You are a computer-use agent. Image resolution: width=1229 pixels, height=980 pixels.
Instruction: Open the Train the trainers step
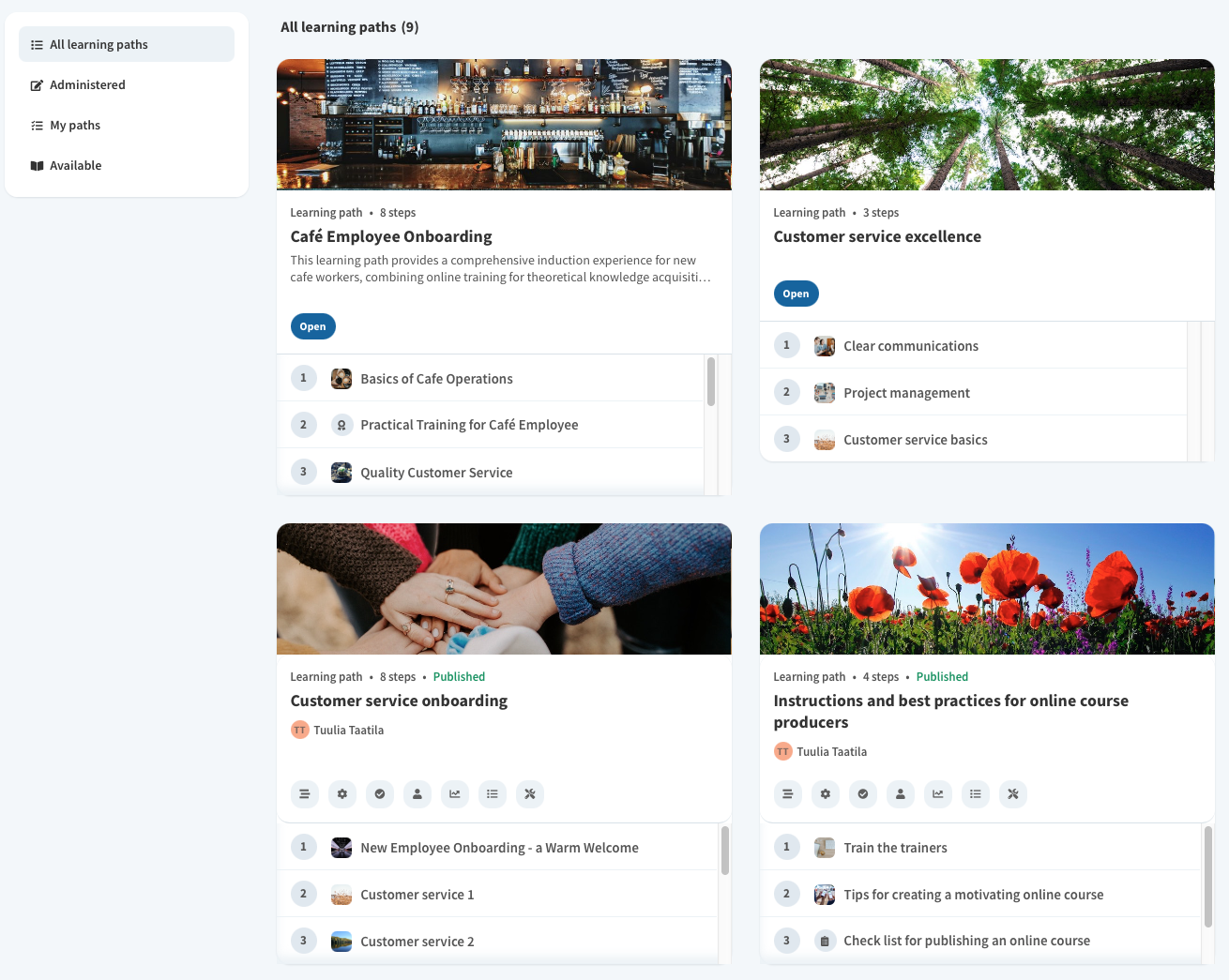pos(895,848)
